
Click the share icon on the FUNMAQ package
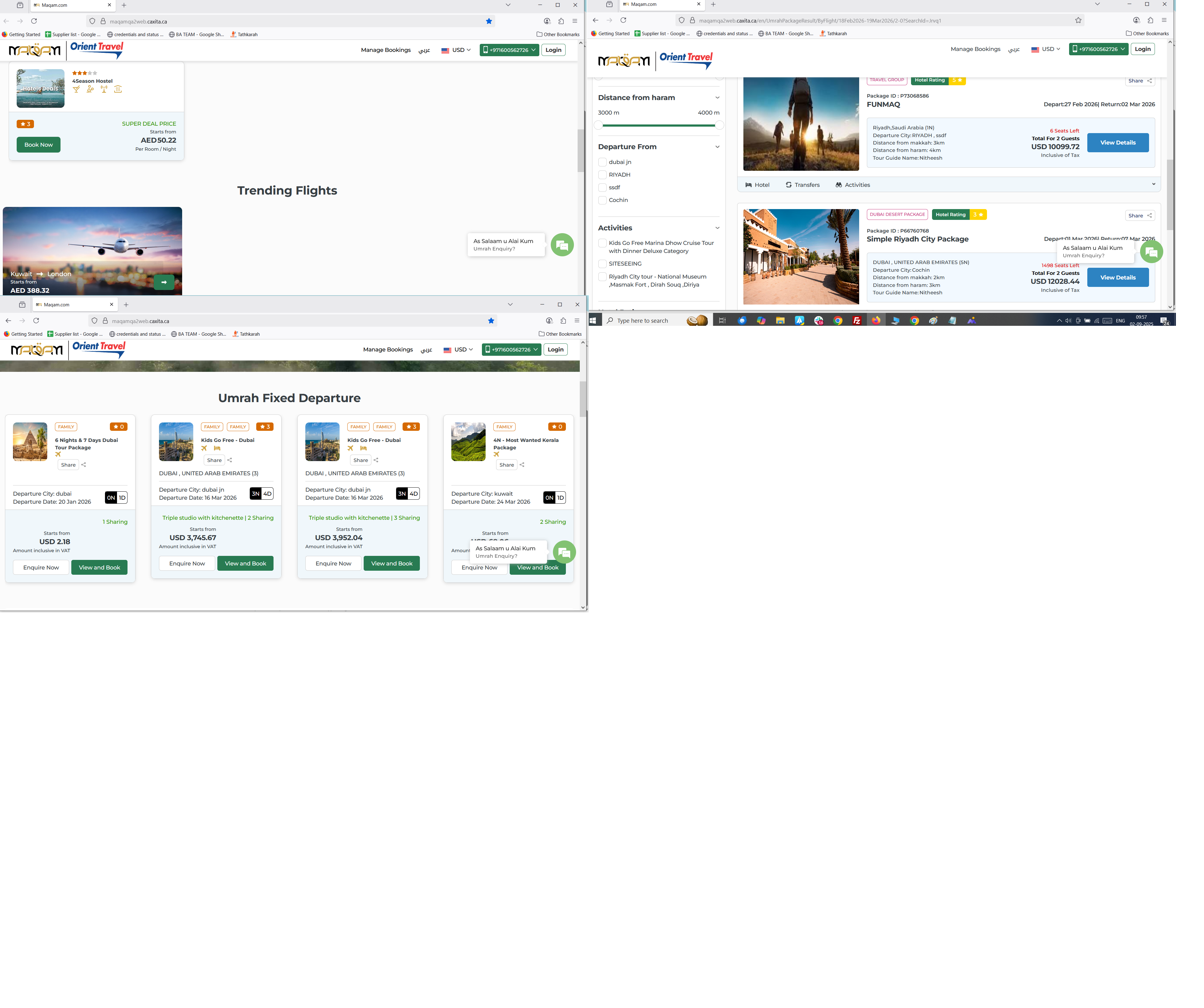pyautogui.click(x=1149, y=81)
